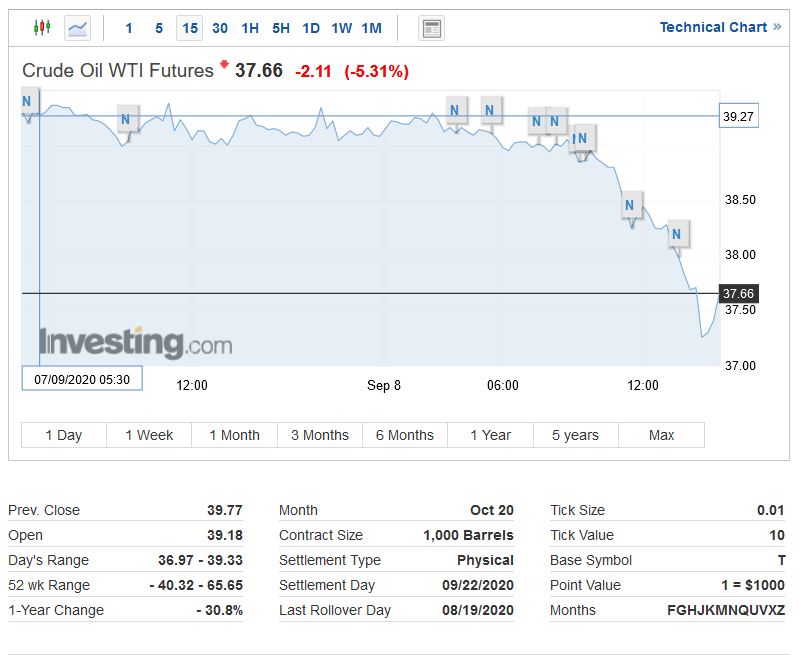Select the area line chart icon

pos(78,28)
